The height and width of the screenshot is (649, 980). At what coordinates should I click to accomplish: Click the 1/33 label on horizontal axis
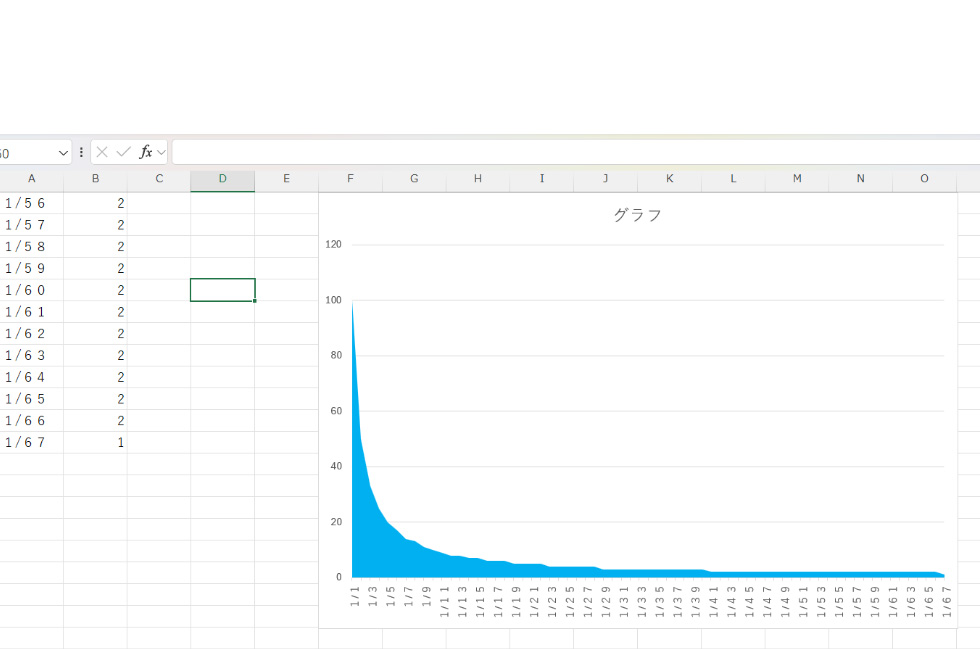click(641, 601)
